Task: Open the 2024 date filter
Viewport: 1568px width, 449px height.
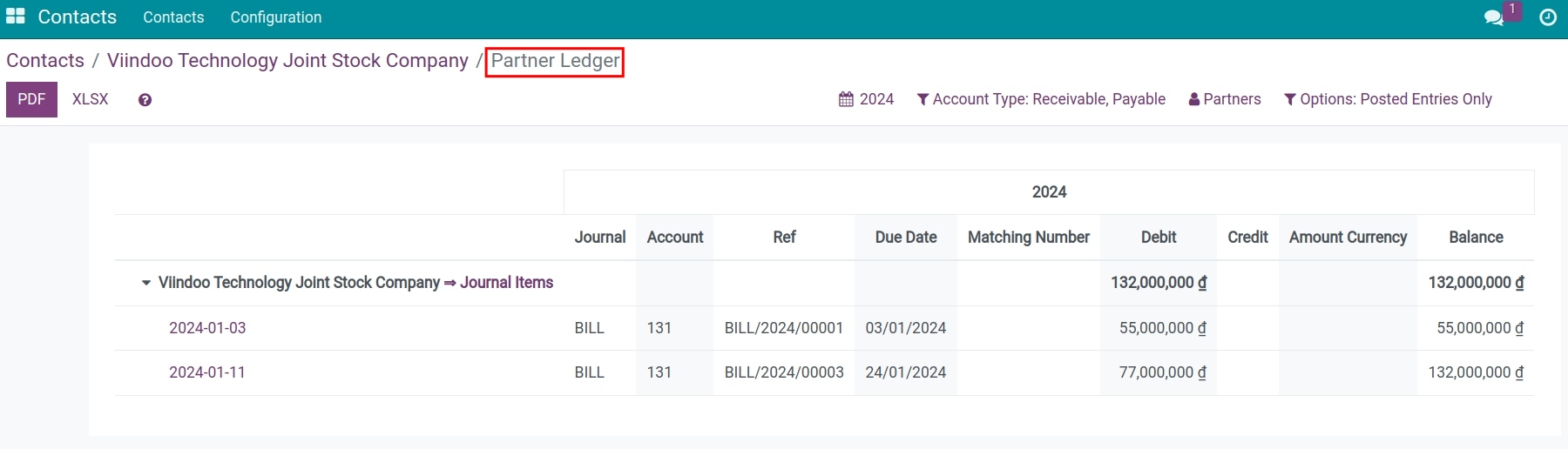Action: pos(866,99)
